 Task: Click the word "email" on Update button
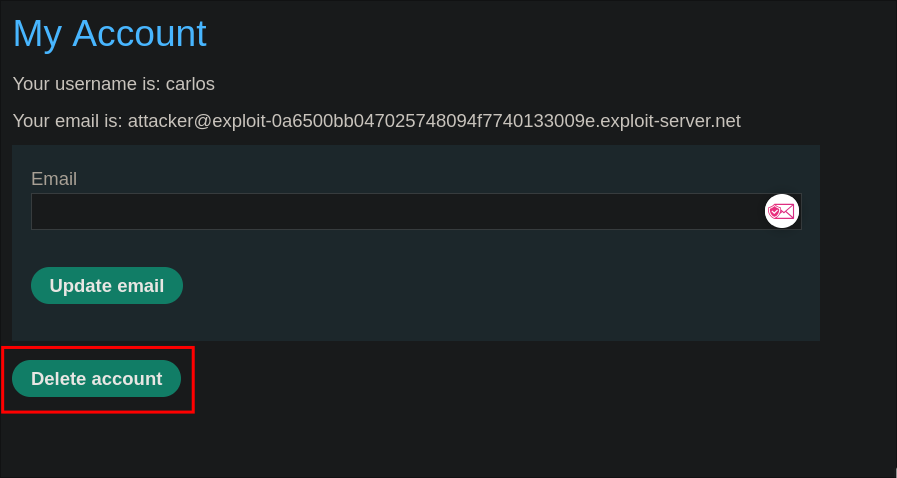point(140,286)
